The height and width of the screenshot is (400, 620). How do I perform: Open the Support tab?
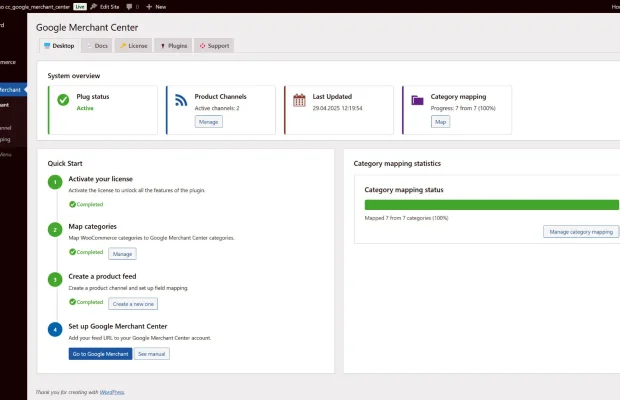[x=214, y=46]
